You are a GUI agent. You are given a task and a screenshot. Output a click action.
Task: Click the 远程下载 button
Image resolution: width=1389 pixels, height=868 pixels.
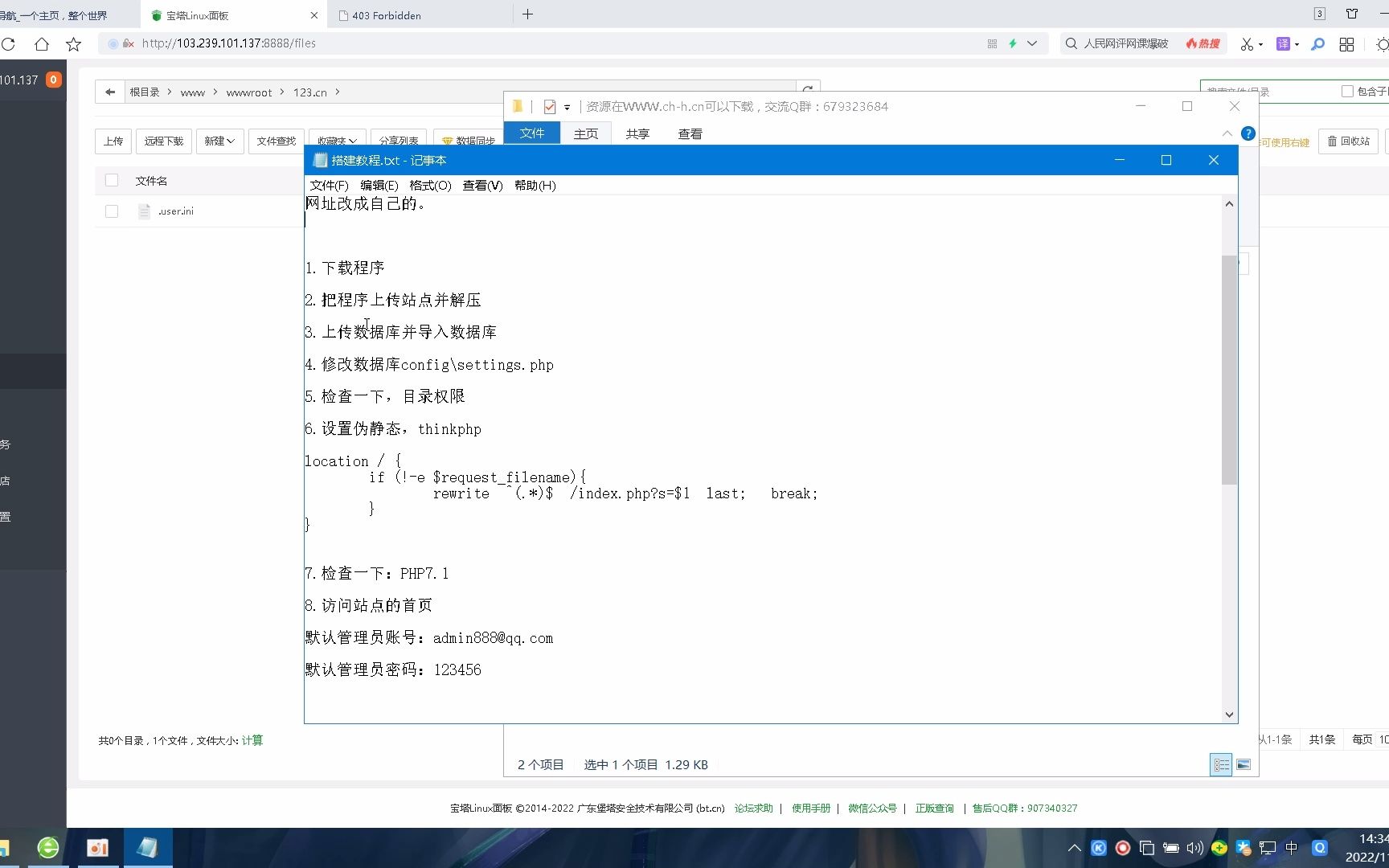164,141
